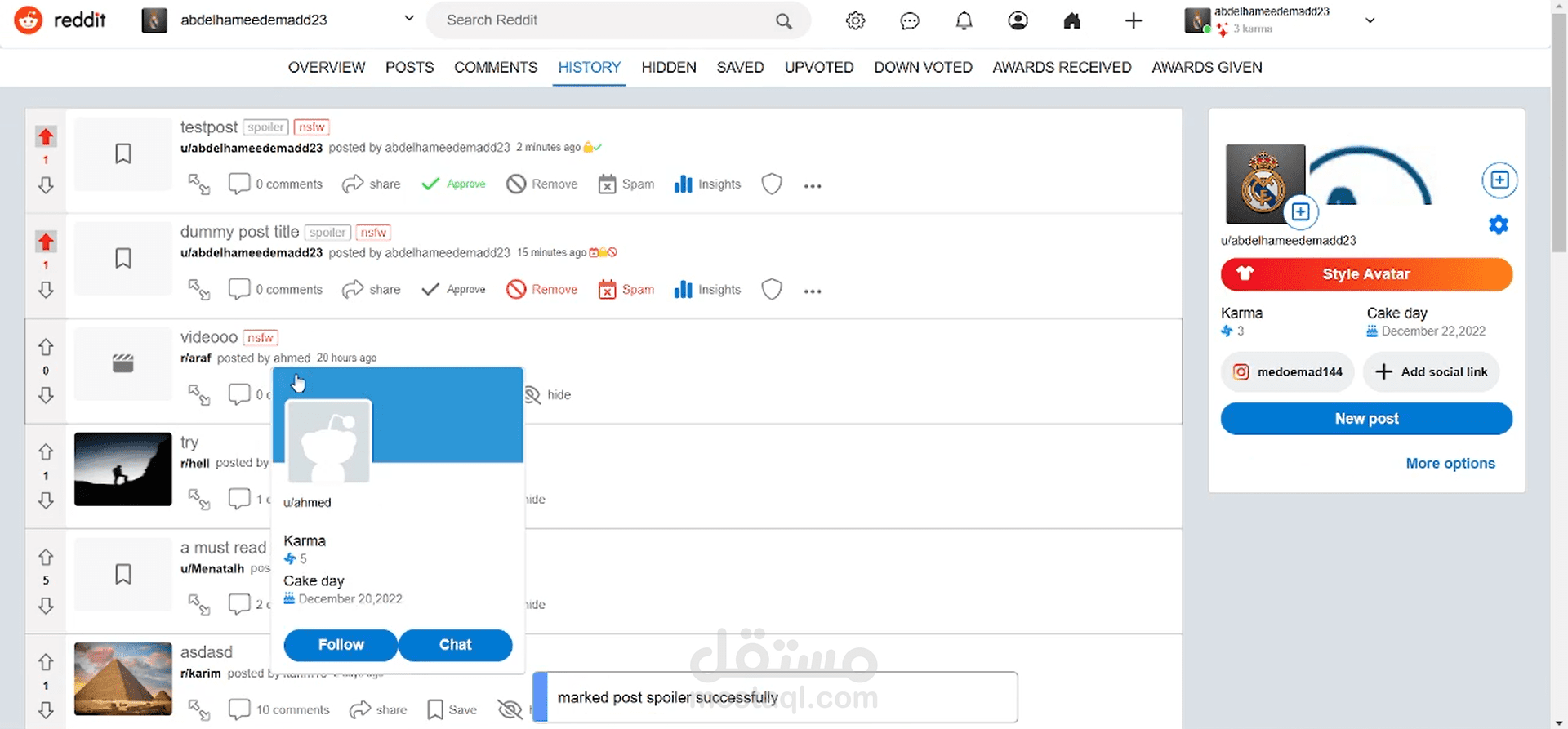The height and width of the screenshot is (729, 1568).
Task: Open Insights for testpost
Action: 707,184
